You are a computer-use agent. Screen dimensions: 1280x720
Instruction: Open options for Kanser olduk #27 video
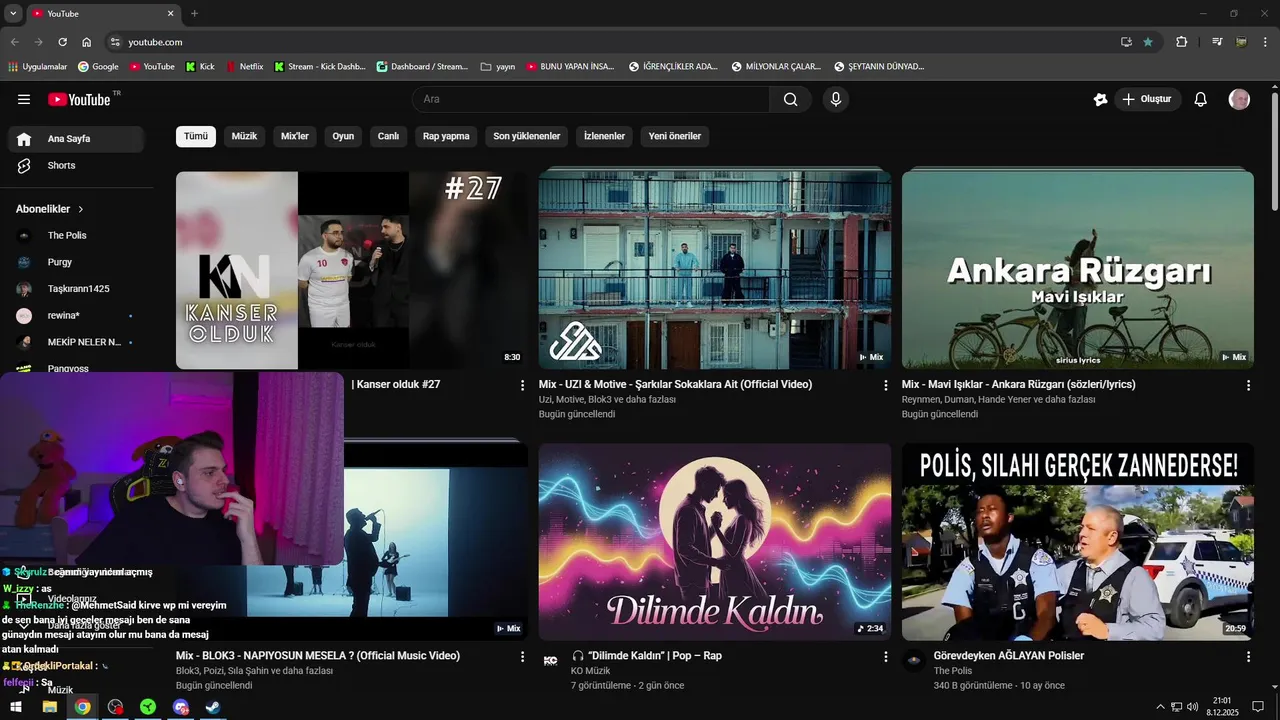[x=522, y=385]
